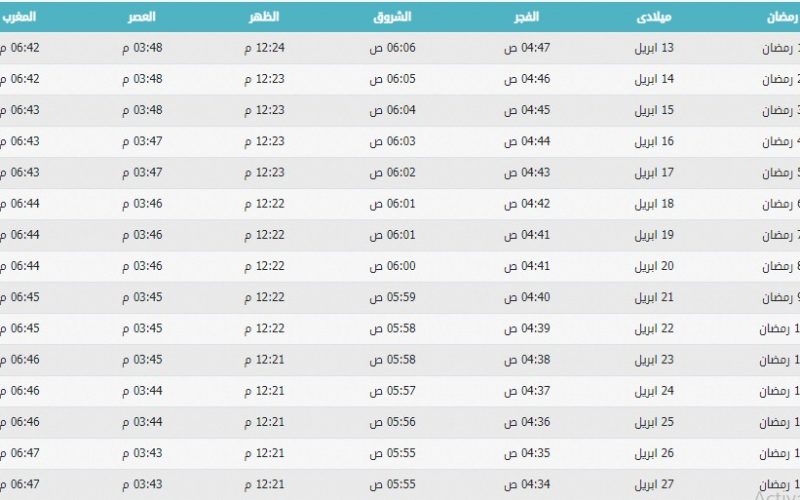Select the 27 ابريل date cell
This screenshot has width=800, height=500.
pos(654,484)
